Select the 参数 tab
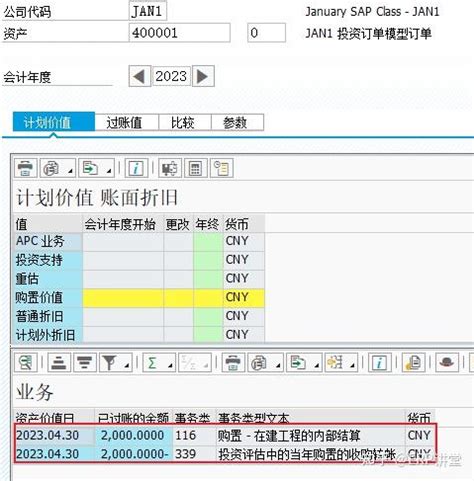Viewport: 474px width, 481px height. pyautogui.click(x=235, y=123)
